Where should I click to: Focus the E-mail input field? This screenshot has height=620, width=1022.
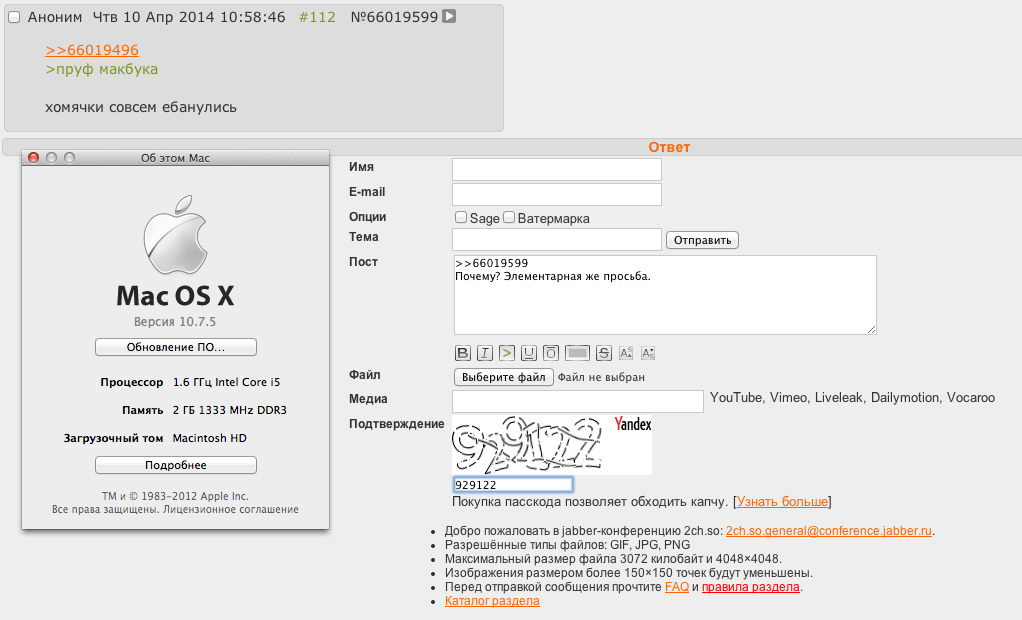click(557, 194)
